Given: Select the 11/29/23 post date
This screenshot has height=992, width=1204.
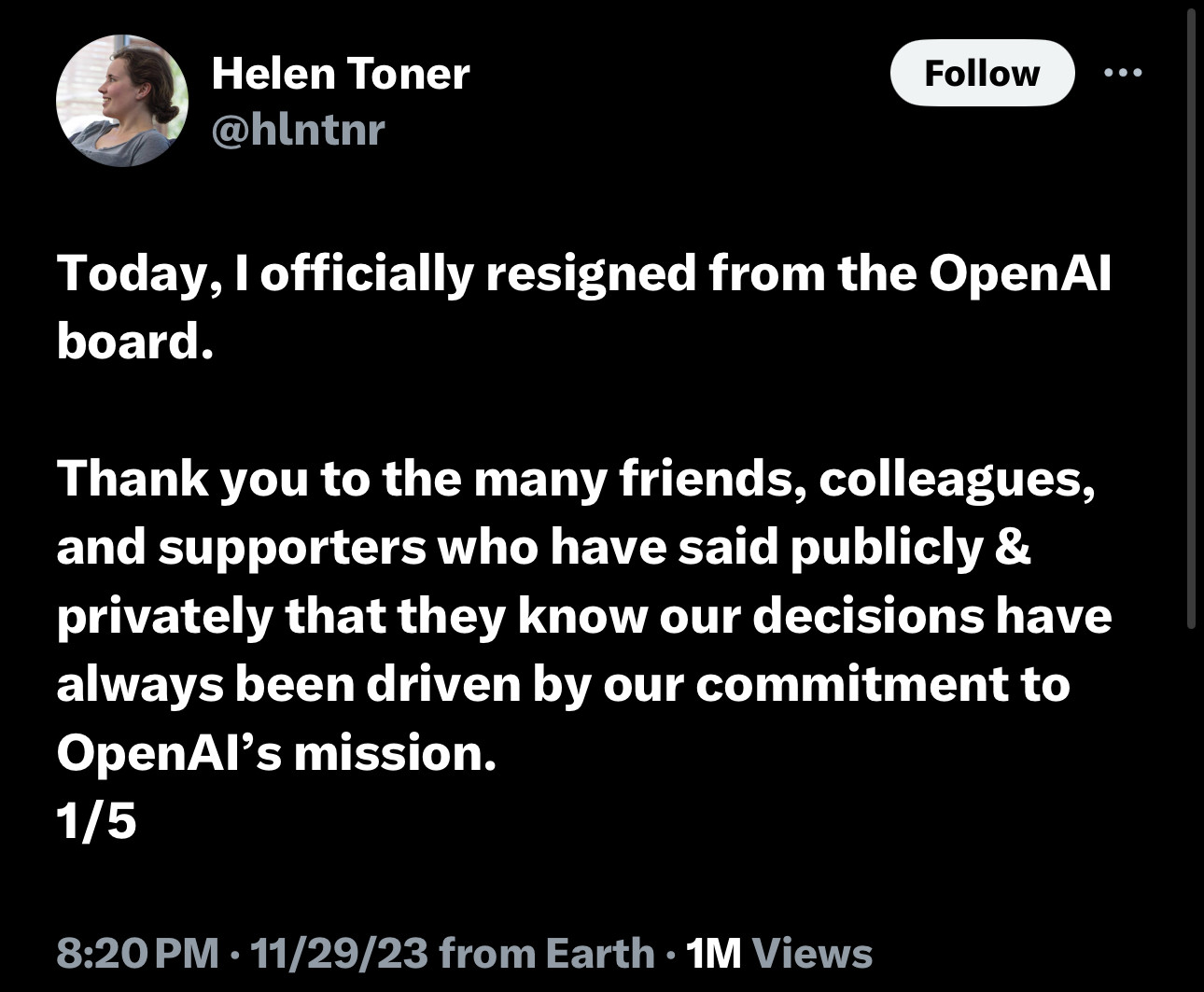Looking at the screenshot, I should click(x=339, y=953).
